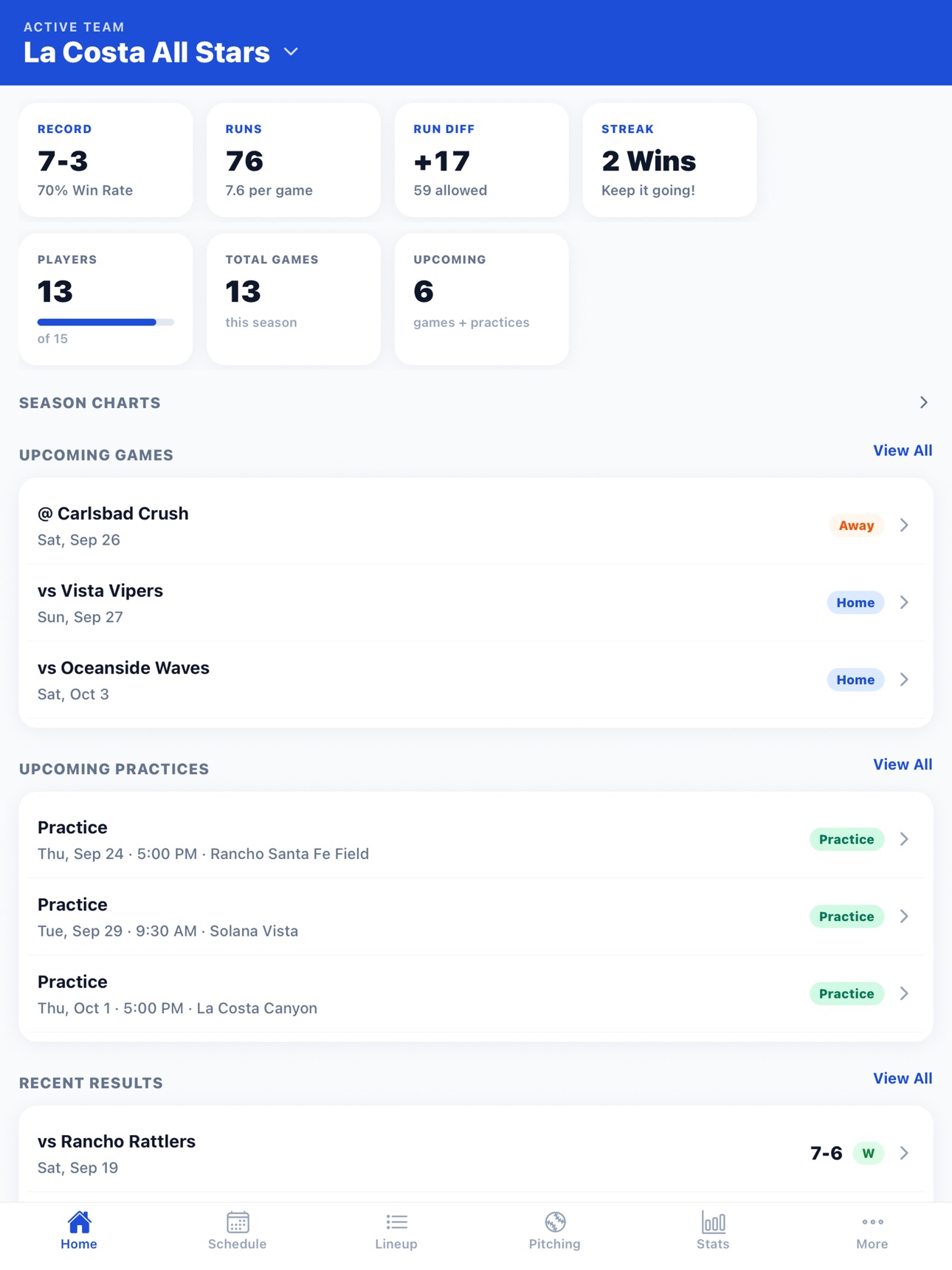952x1270 pixels.
Task: Open Vista Vipers game chevron
Action: coord(904,602)
